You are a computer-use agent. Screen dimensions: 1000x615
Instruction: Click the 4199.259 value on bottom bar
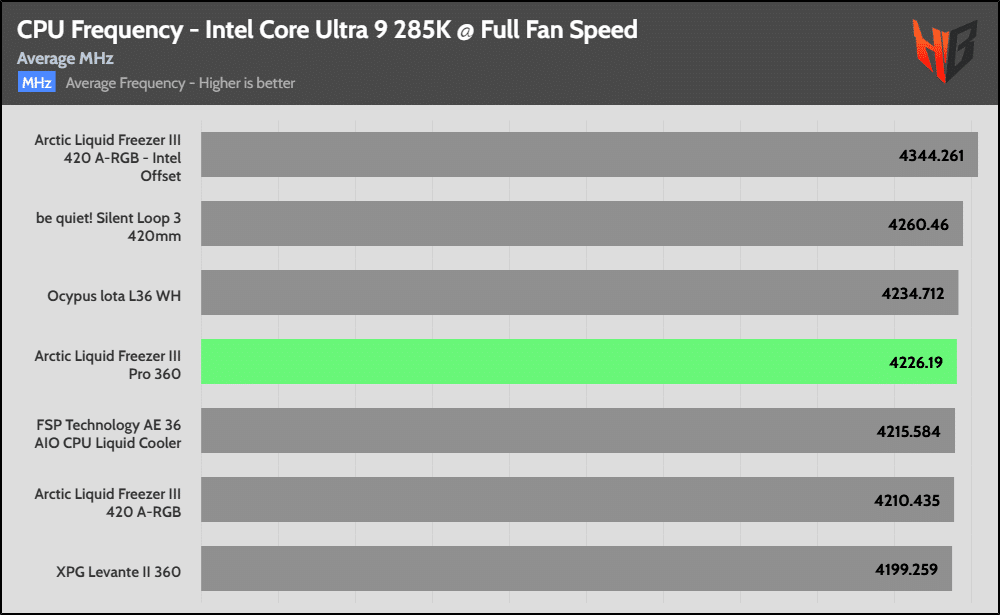pos(905,570)
